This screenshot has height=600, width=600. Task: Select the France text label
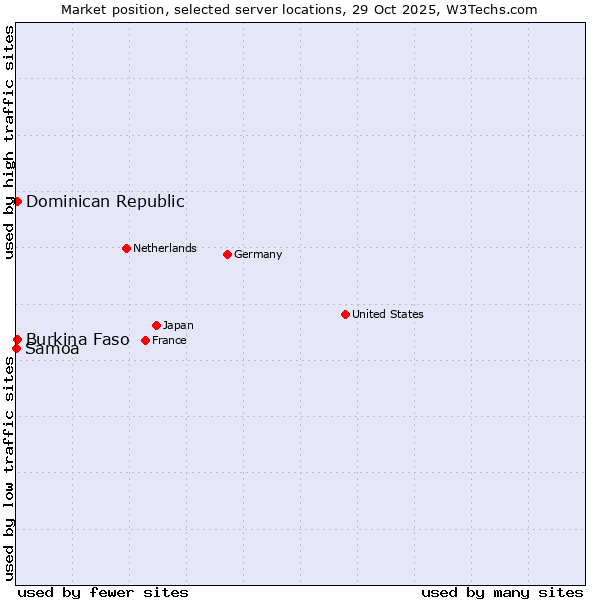point(169,340)
